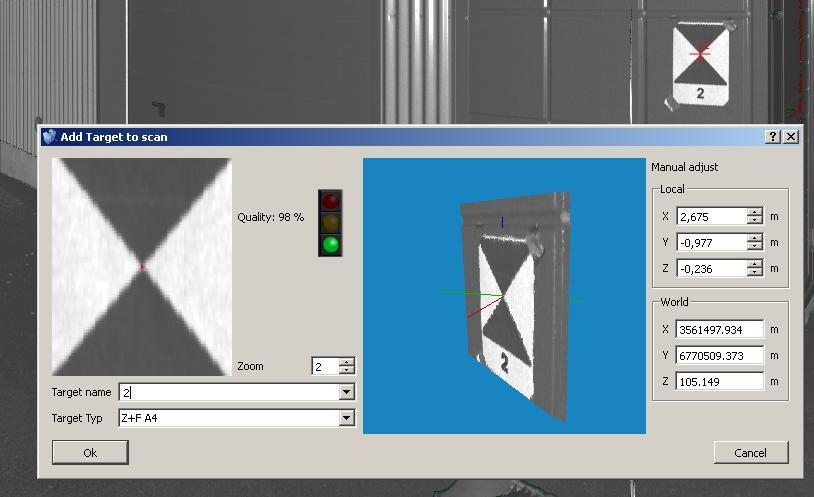Screen dimensions: 814x497
Task: Click the traffic light quality indicator
Action: 330,223
